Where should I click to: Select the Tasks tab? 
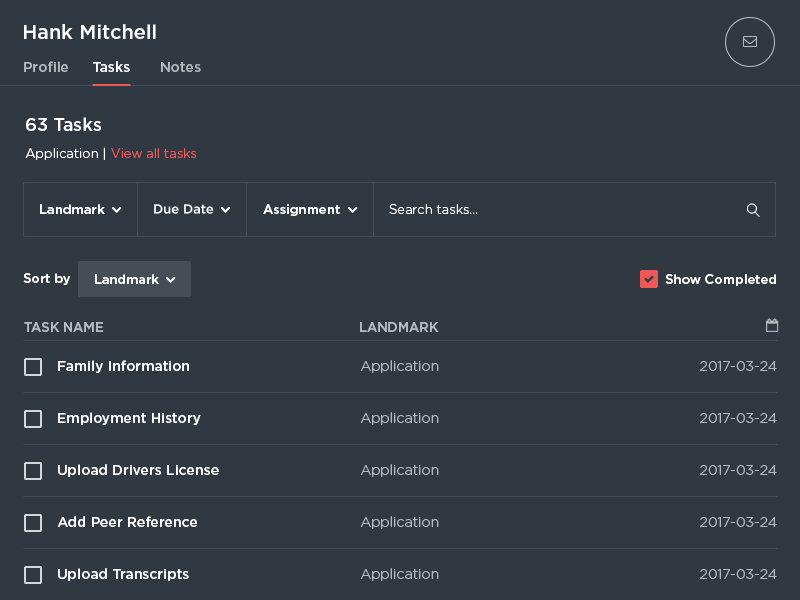(111, 67)
